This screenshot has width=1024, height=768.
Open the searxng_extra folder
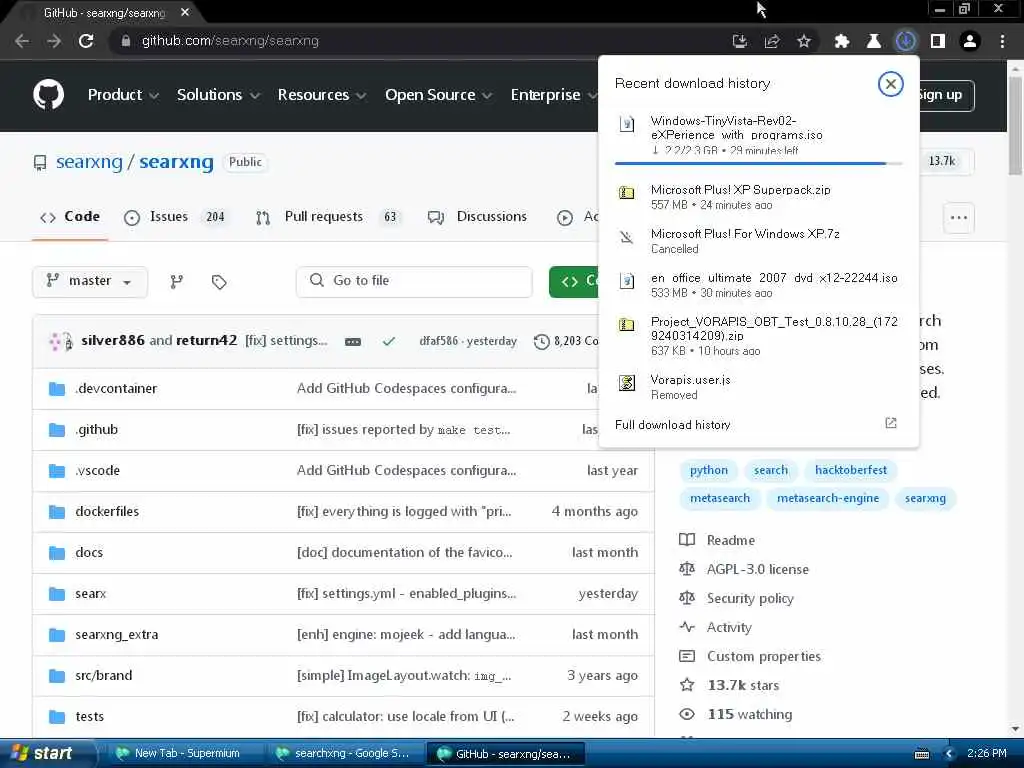116,634
